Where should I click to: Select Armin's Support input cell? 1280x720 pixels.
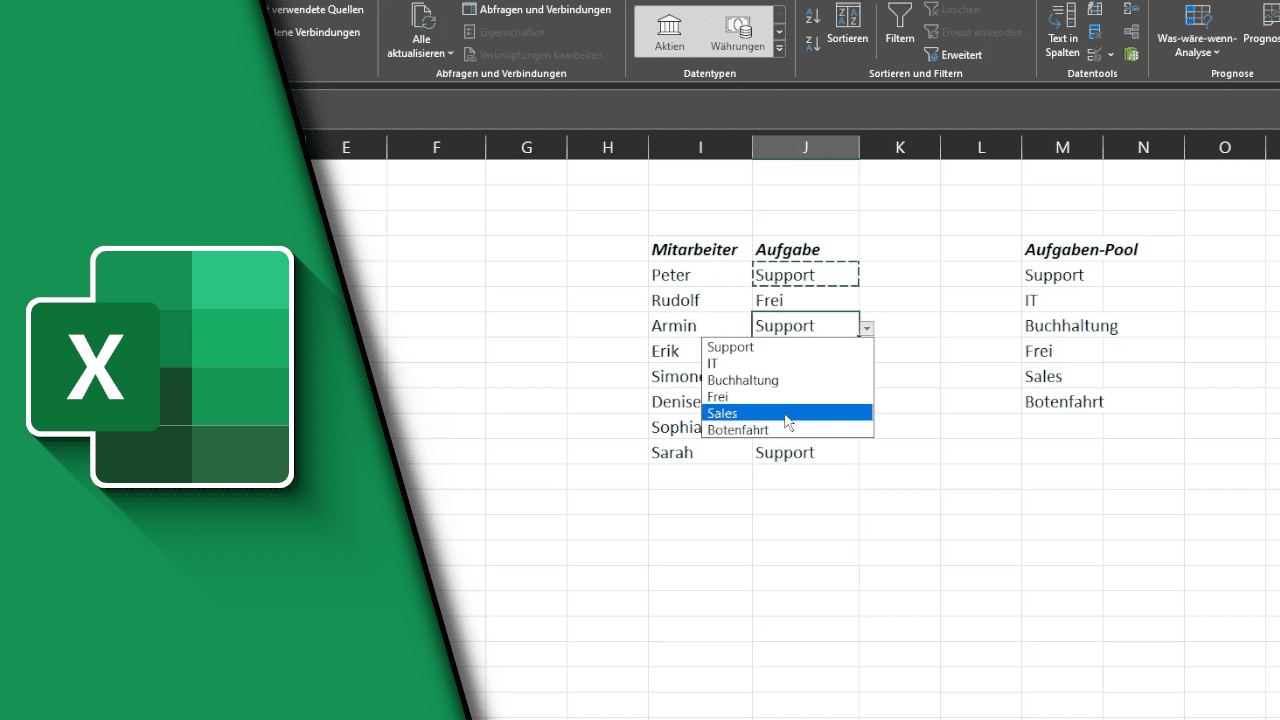click(x=805, y=325)
